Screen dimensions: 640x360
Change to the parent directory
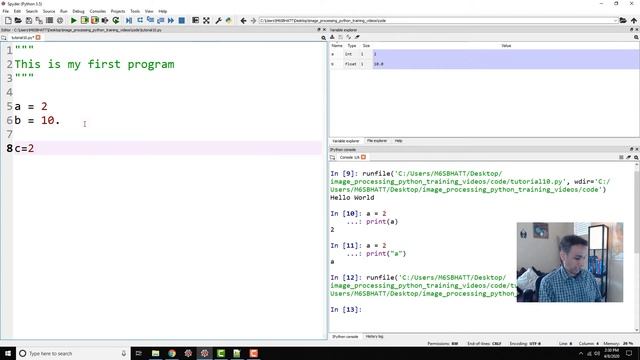[x=633, y=20]
